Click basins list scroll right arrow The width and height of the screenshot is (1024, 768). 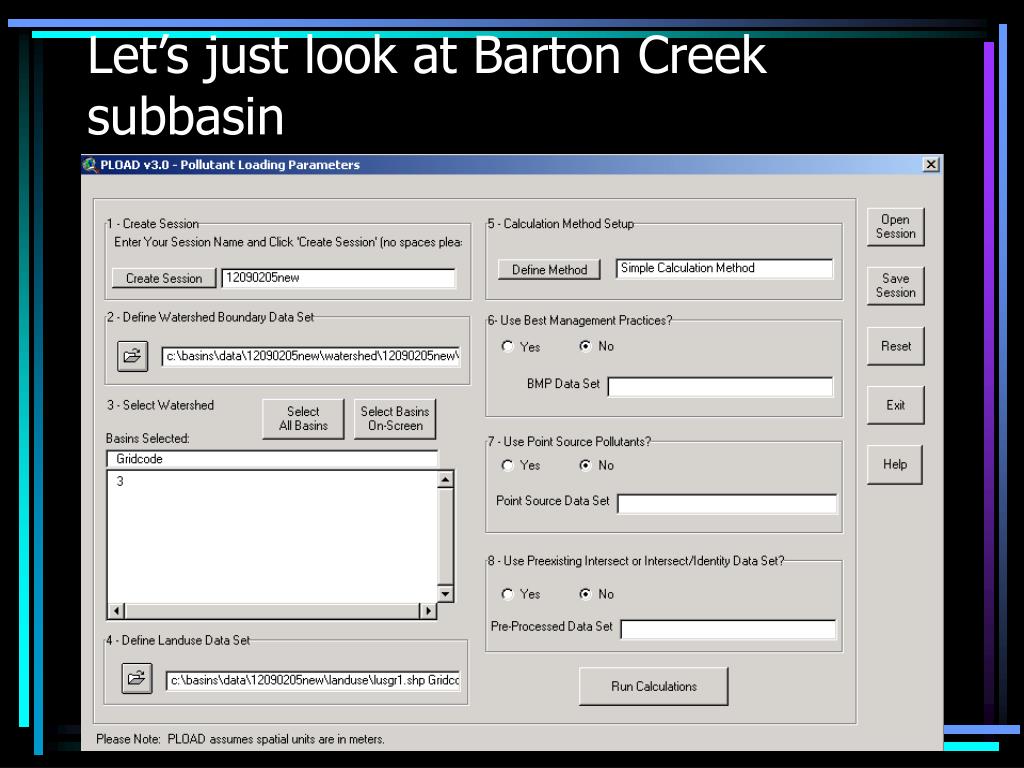click(x=427, y=611)
